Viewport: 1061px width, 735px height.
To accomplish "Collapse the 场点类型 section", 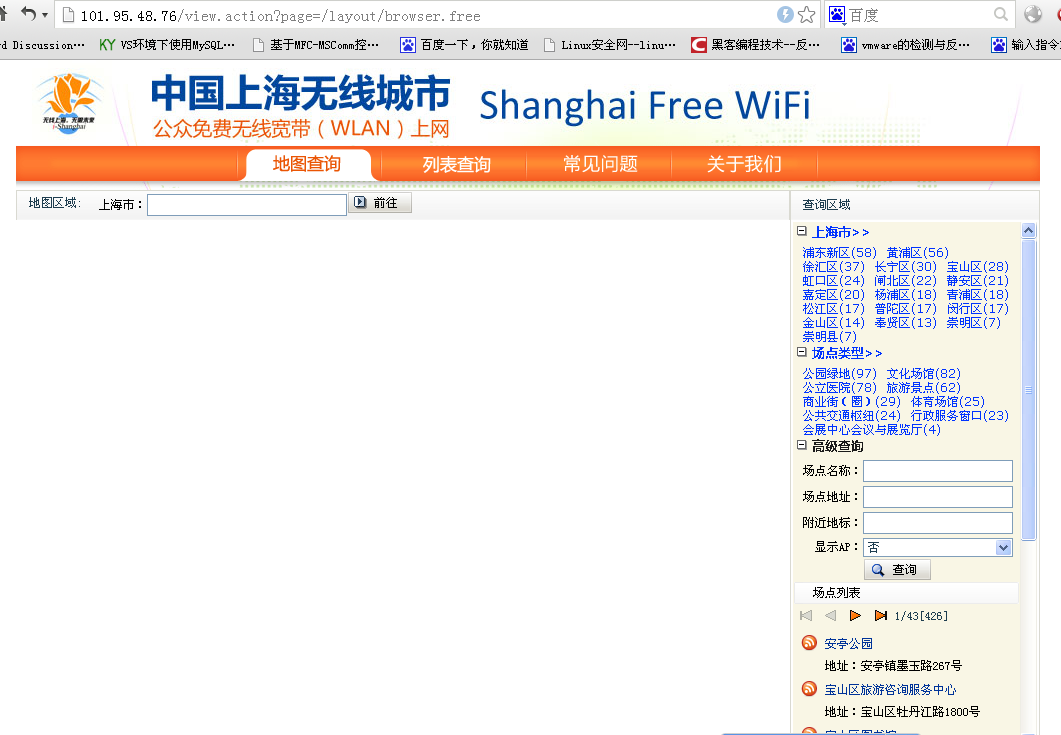I will tap(802, 352).
